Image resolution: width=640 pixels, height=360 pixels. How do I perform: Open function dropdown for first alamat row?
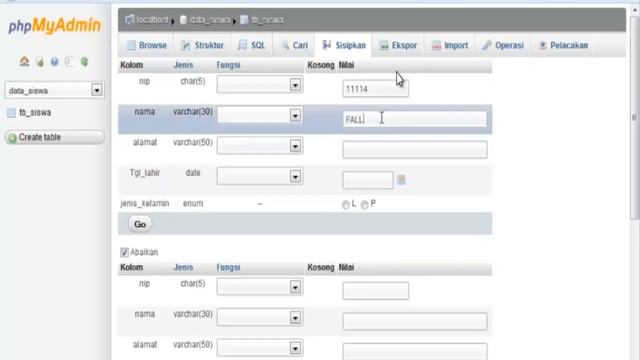click(260, 146)
